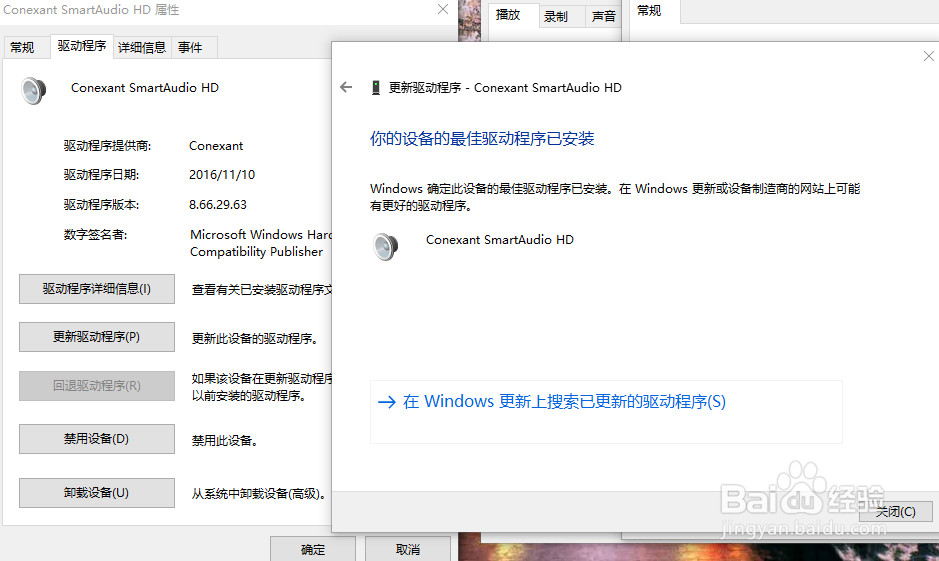Click the speaker icon in properties dialog
939x561 pixels.
(34, 91)
